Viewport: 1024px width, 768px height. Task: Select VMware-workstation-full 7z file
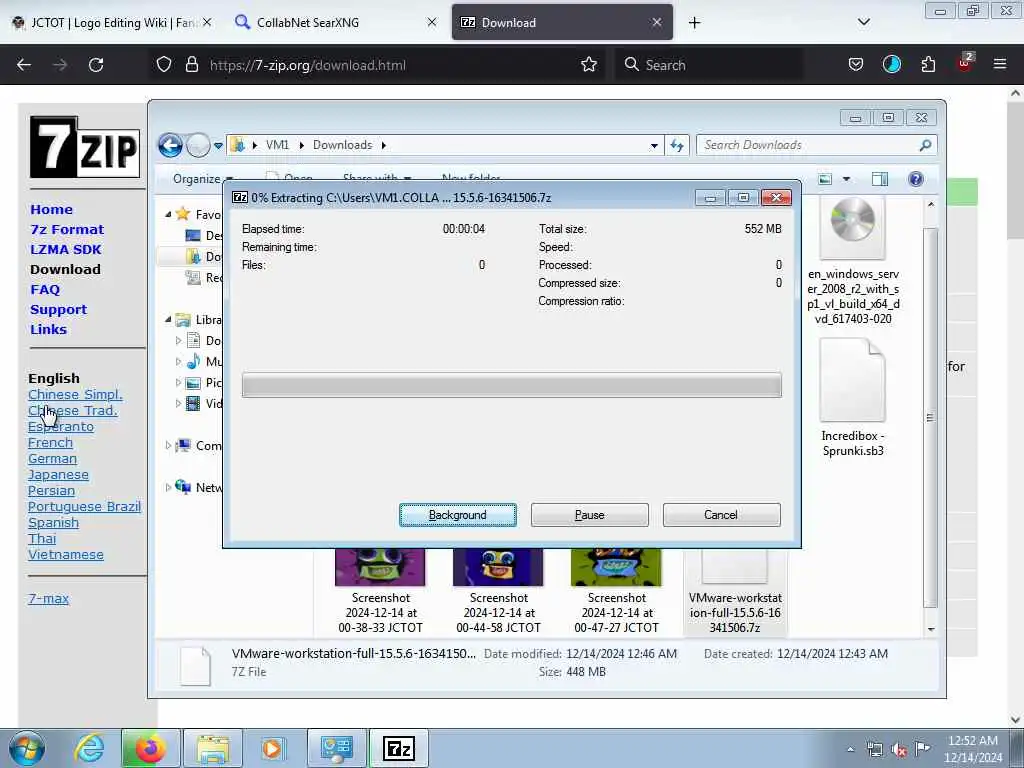pos(735,592)
